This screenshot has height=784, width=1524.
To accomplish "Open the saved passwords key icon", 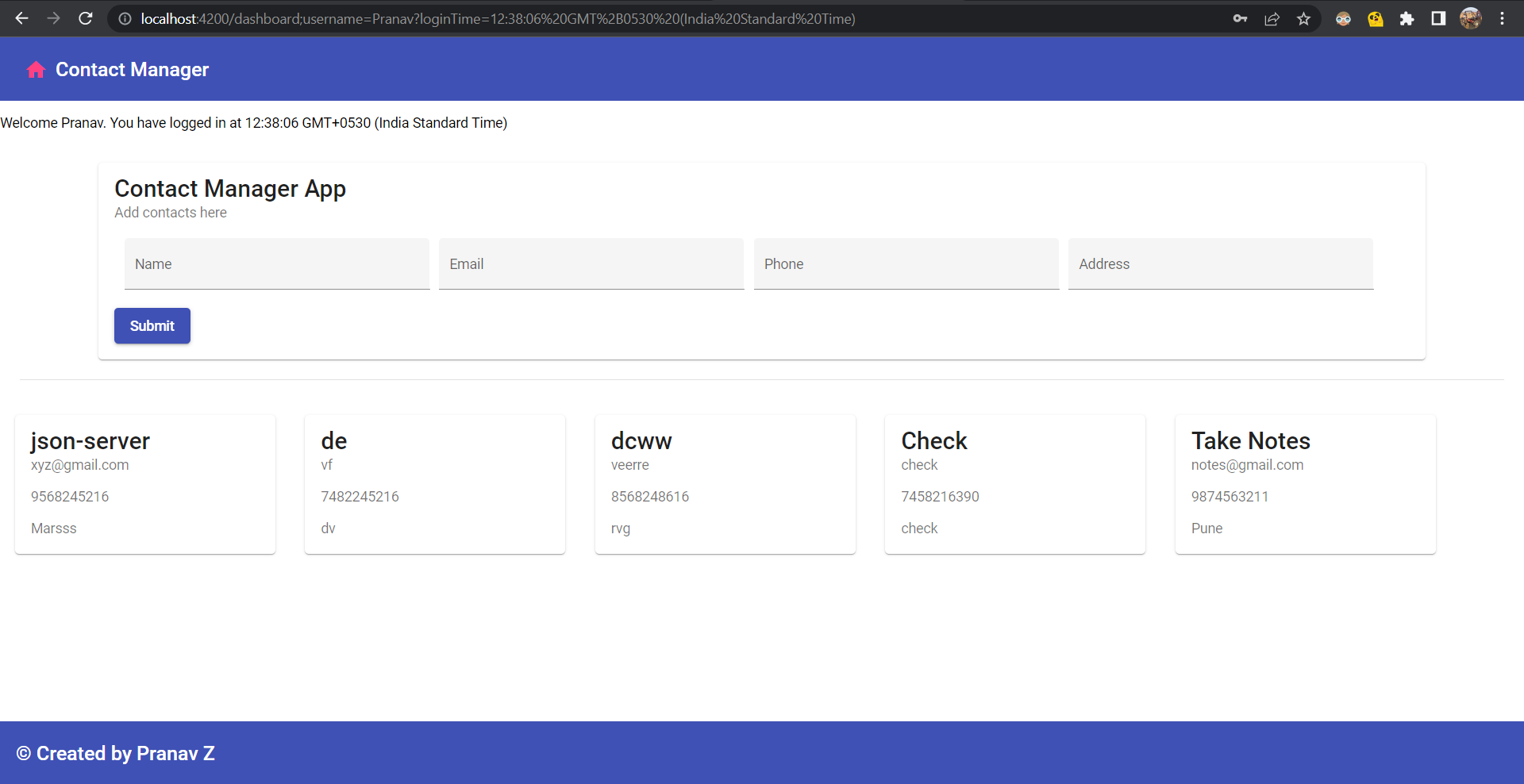I will point(1240,19).
